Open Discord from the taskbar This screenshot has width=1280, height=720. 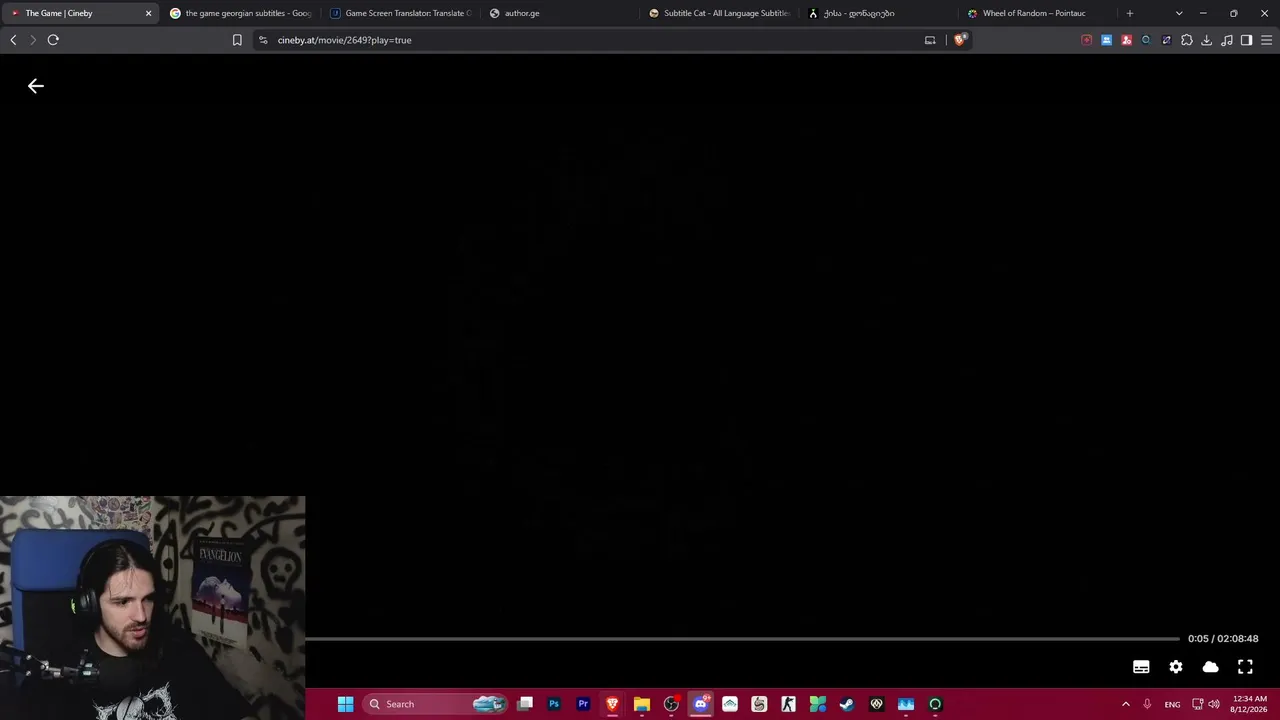700,704
